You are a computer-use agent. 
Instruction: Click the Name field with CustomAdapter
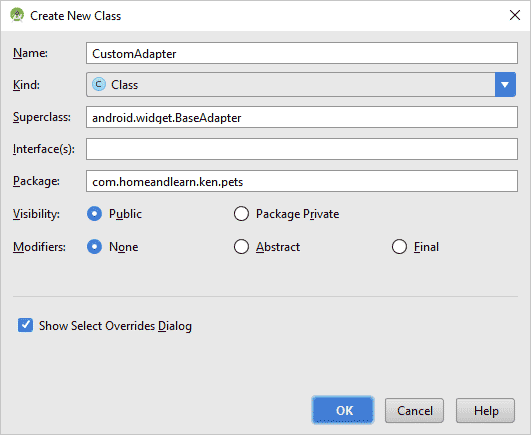pos(302,53)
